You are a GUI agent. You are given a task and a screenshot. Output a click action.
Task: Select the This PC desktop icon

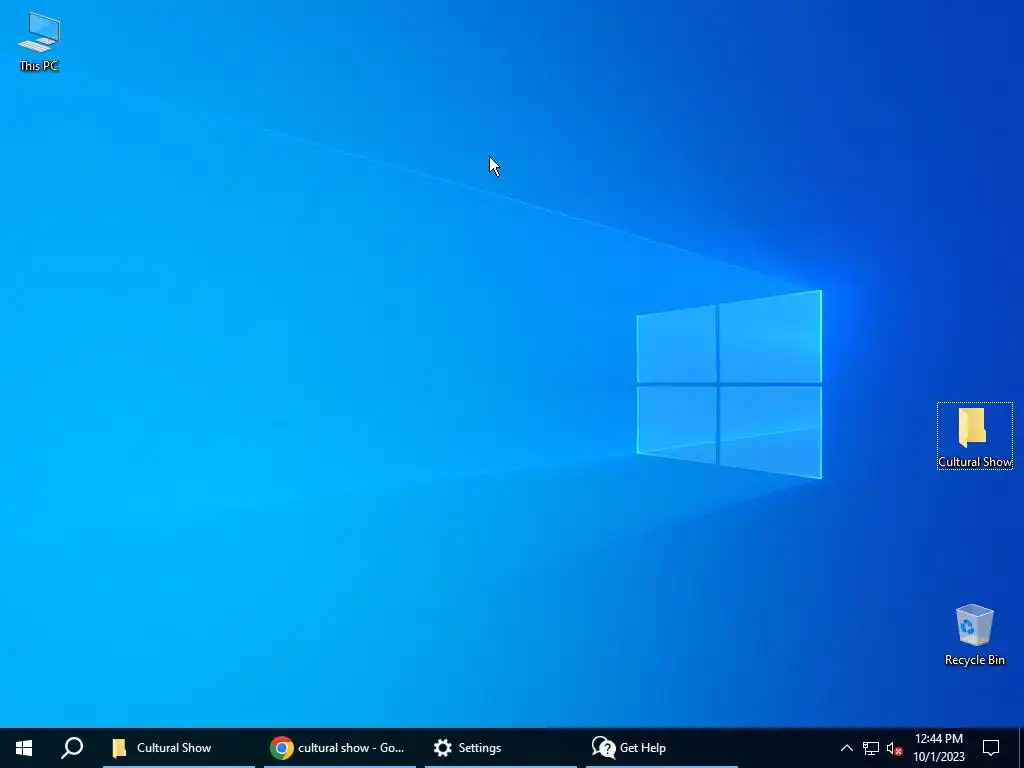(39, 42)
